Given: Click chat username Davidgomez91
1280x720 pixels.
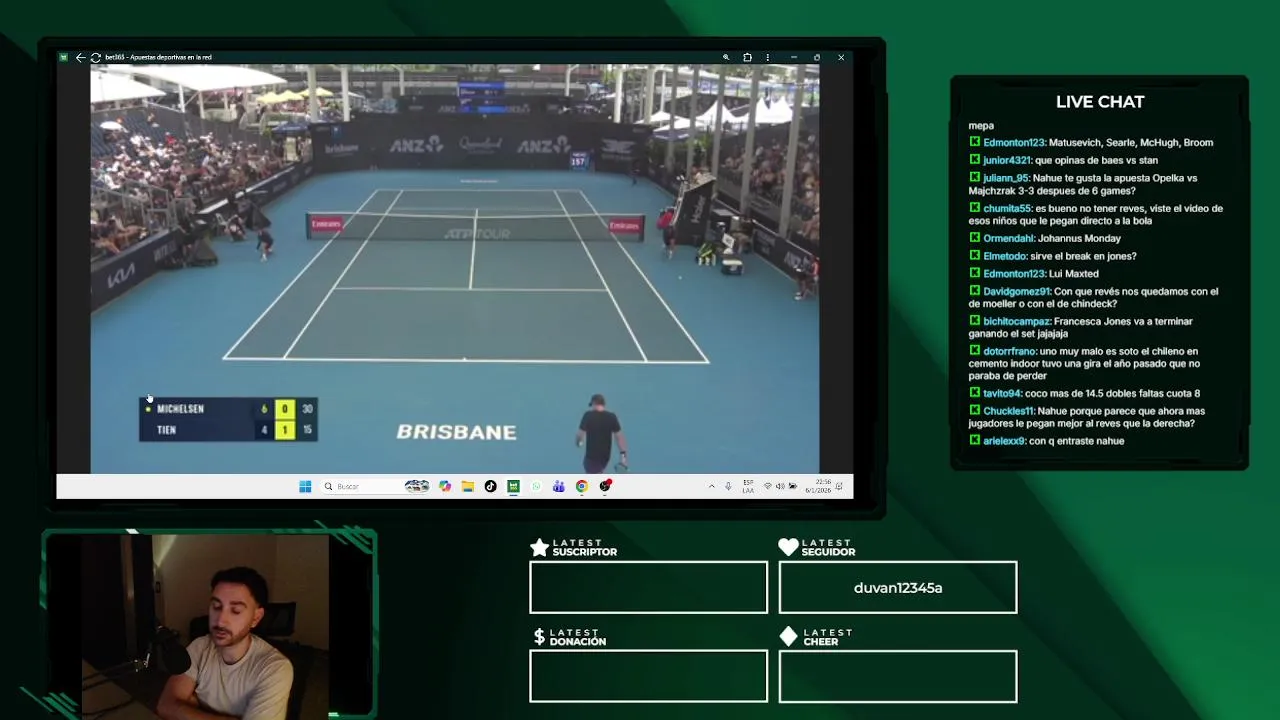Looking at the screenshot, I should pos(1017,291).
